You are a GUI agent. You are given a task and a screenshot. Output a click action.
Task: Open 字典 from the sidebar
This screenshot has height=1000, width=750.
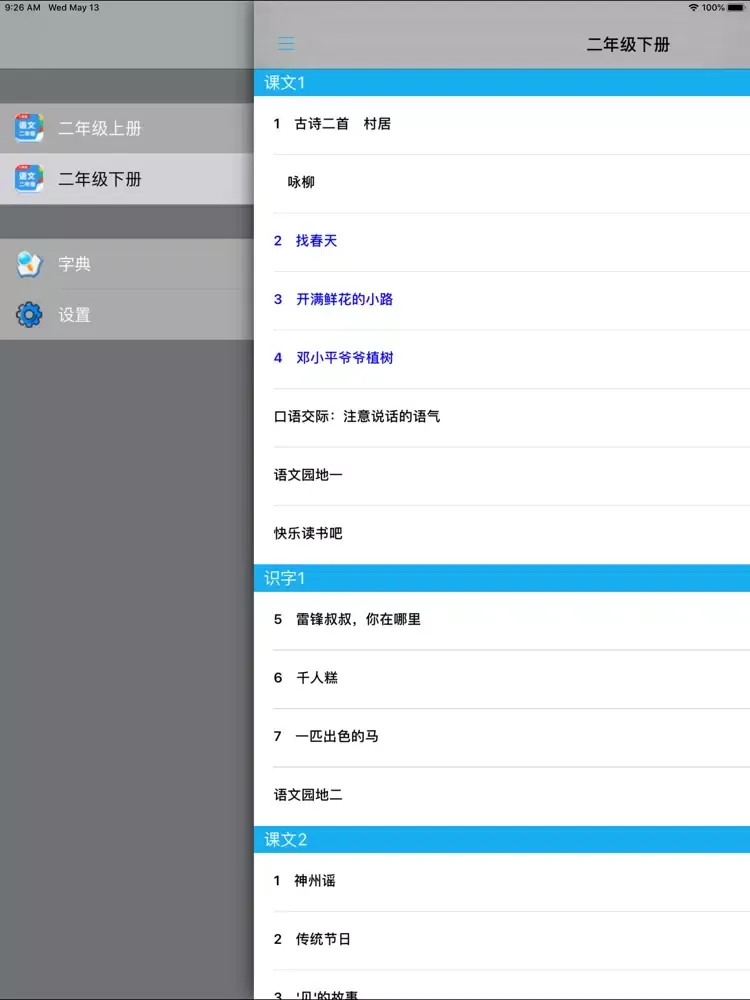click(127, 264)
